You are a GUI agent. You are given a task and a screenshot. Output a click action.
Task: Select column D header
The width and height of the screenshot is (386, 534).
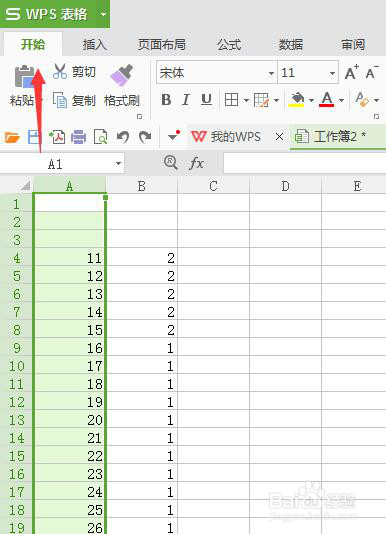(x=285, y=186)
